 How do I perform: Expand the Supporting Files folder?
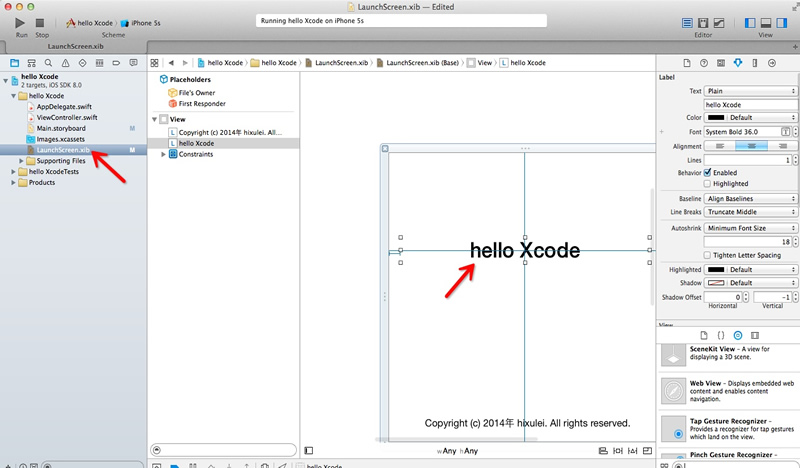pyautogui.click(x=21, y=161)
